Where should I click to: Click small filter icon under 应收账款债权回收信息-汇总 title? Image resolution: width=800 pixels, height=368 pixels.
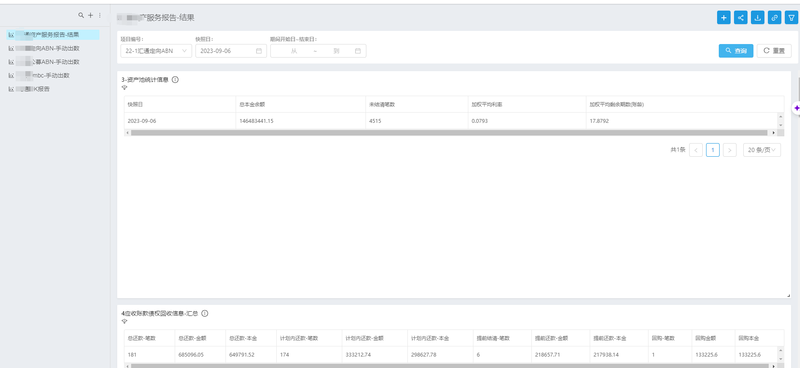pyautogui.click(x=124, y=321)
